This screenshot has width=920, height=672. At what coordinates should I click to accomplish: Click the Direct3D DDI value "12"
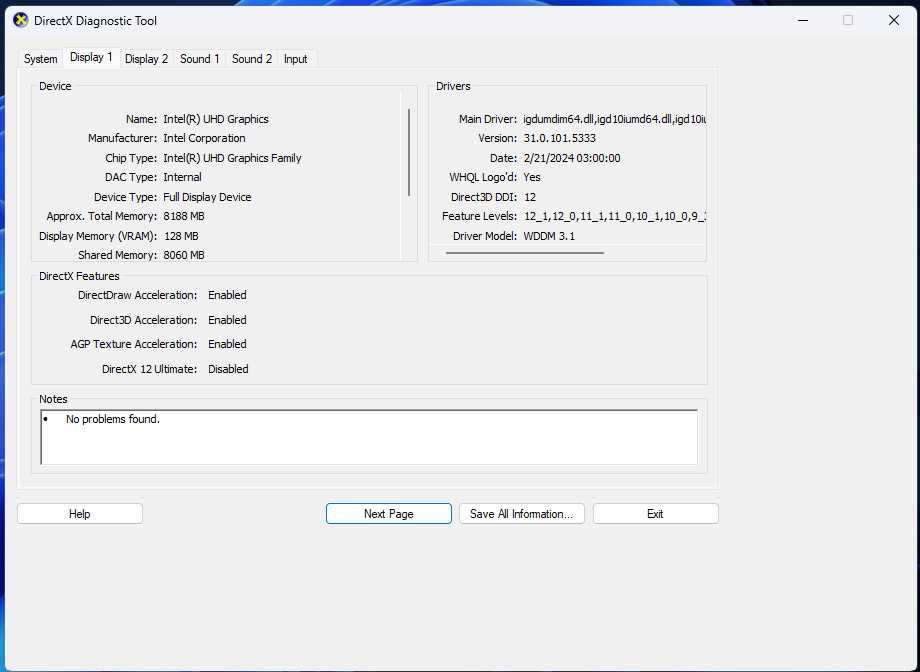coord(530,197)
